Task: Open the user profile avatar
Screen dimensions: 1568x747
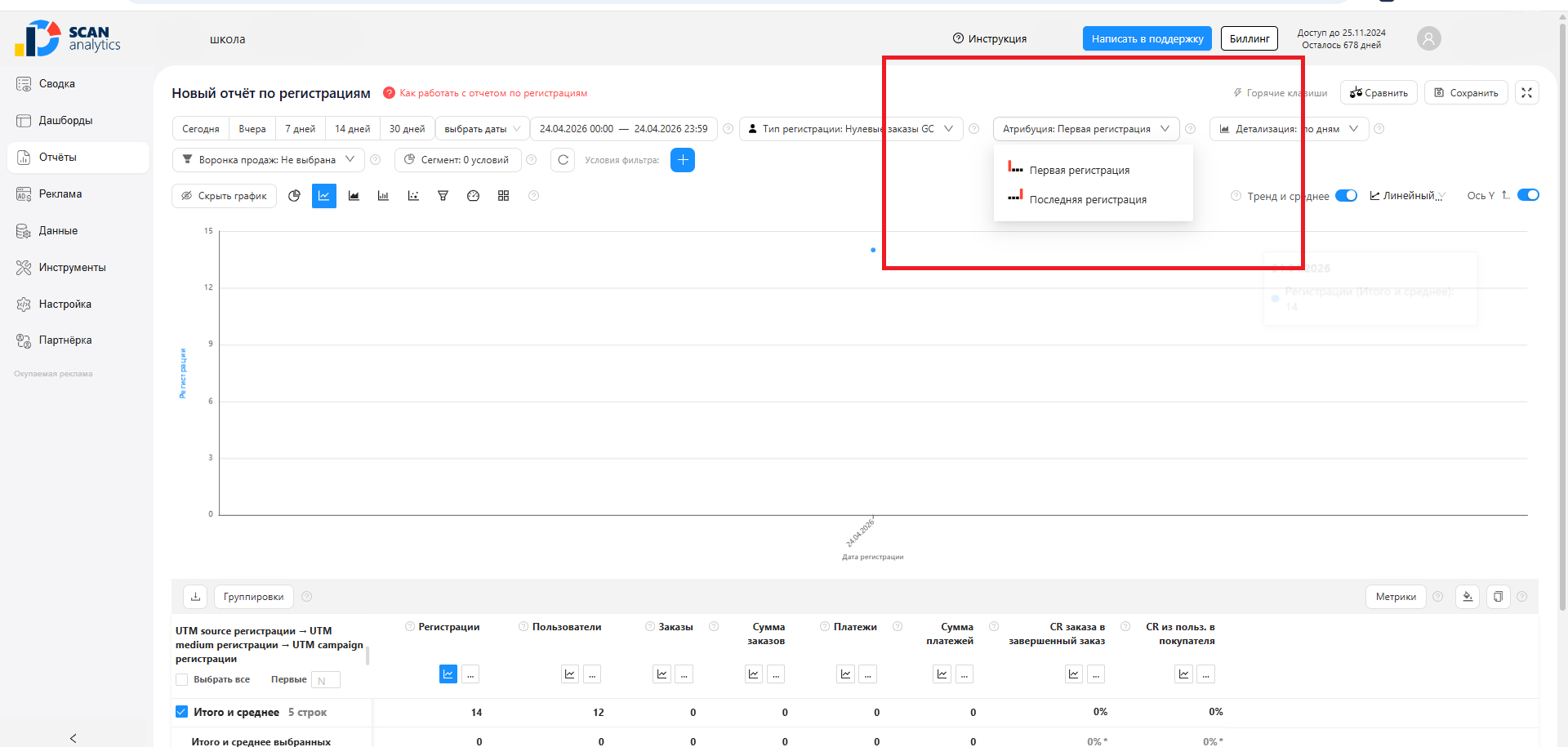Action: (x=1428, y=38)
